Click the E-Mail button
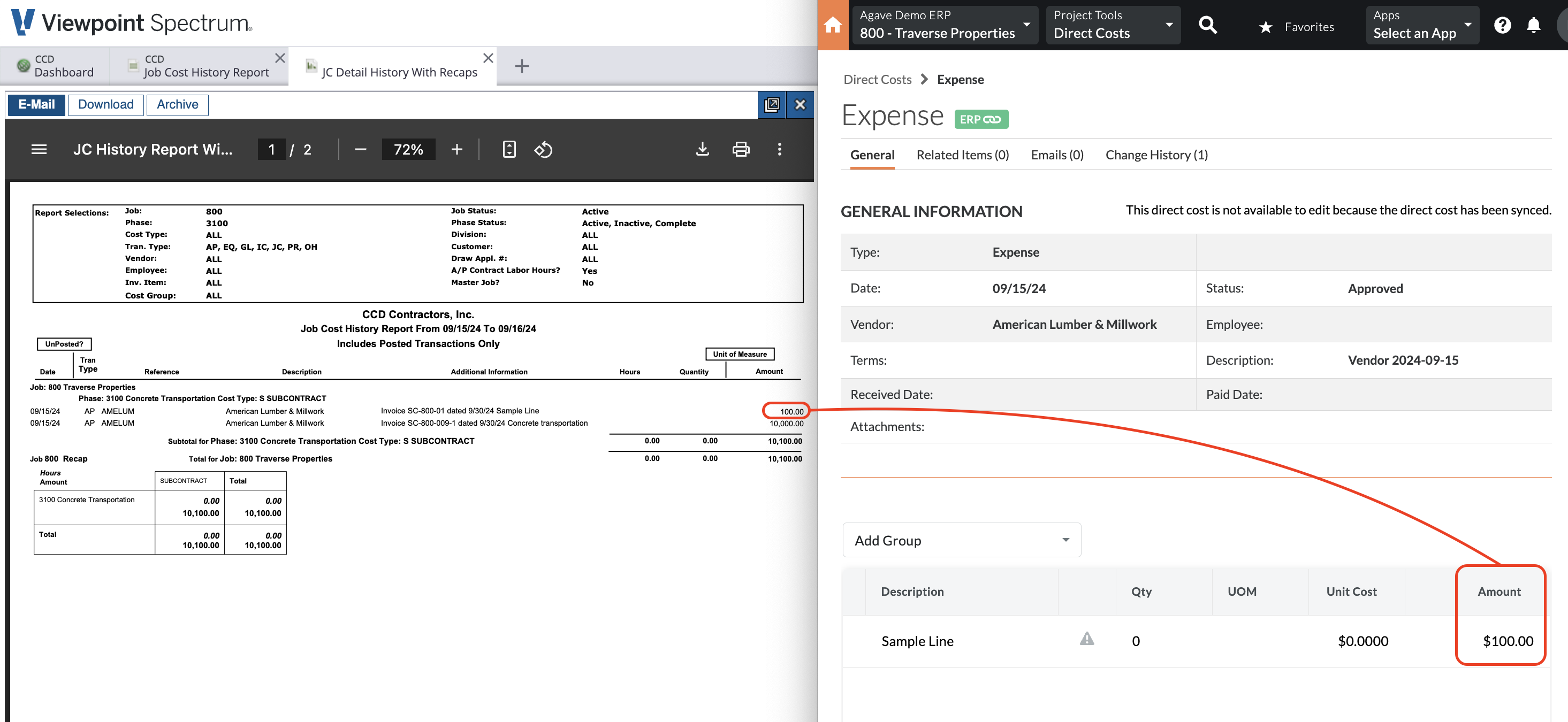The width and height of the screenshot is (1568, 722). pyautogui.click(x=36, y=105)
